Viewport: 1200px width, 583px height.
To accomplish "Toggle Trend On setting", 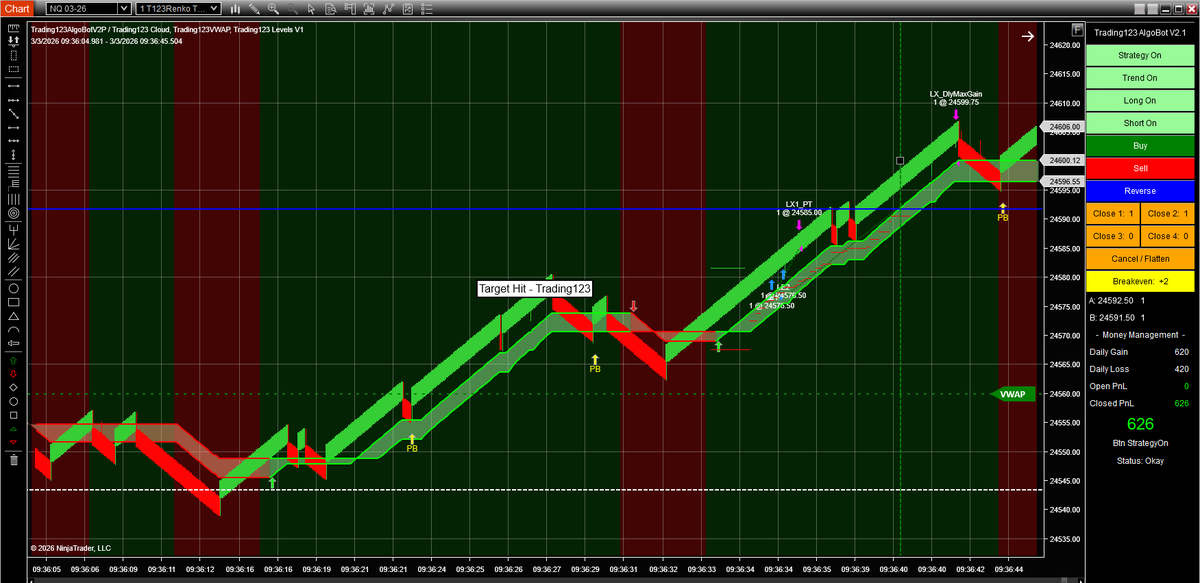I will pyautogui.click(x=1139, y=77).
